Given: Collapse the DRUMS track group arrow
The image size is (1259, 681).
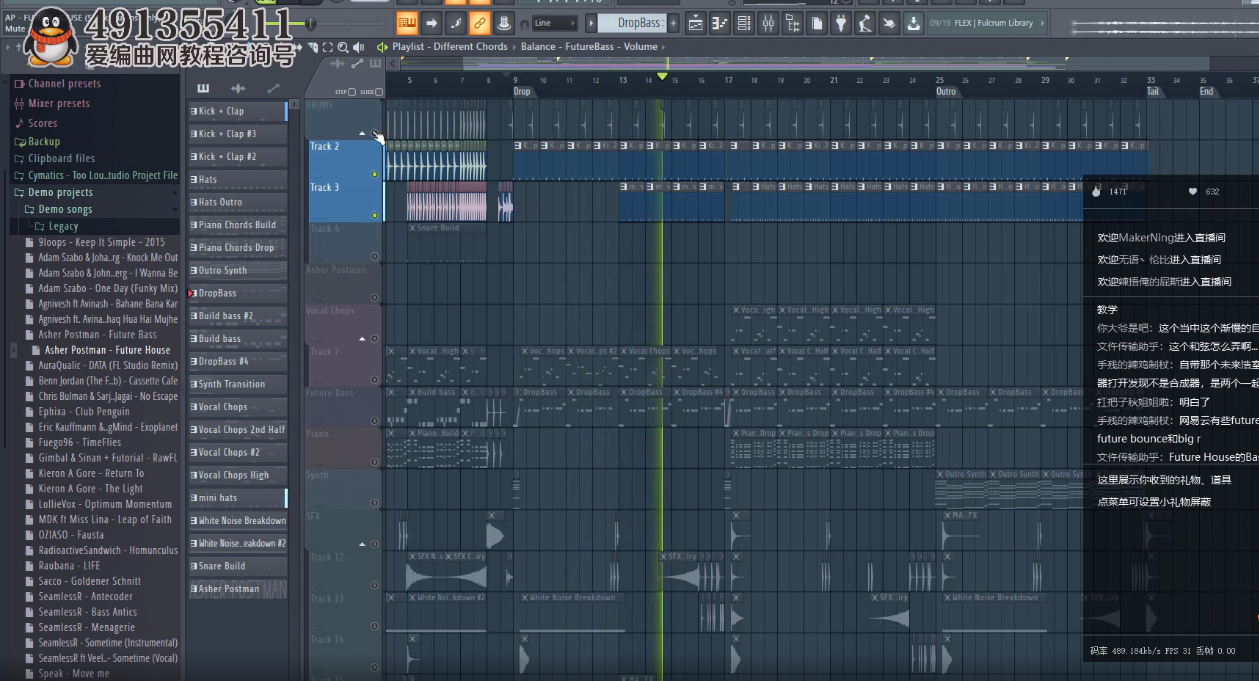Looking at the screenshot, I should (x=362, y=133).
